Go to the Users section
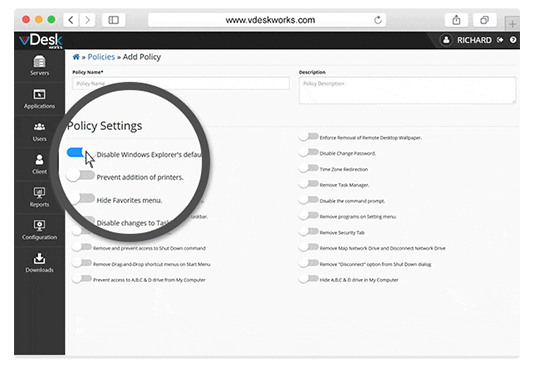This screenshot has width=534, height=376. pos(39,131)
